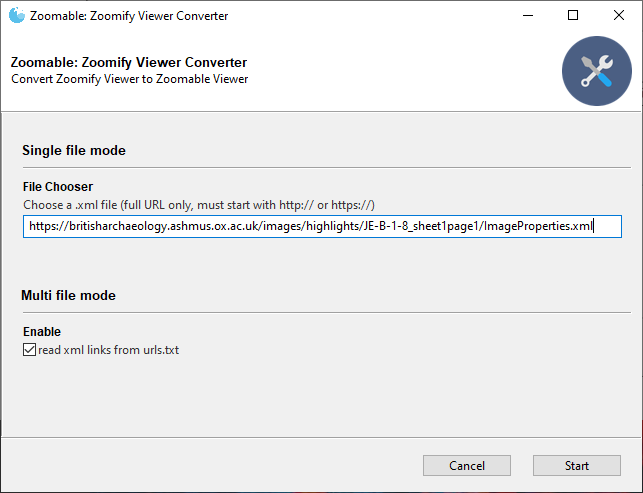Click the wrench and screwdriver header icon
This screenshot has height=493, width=643.
(x=596, y=71)
